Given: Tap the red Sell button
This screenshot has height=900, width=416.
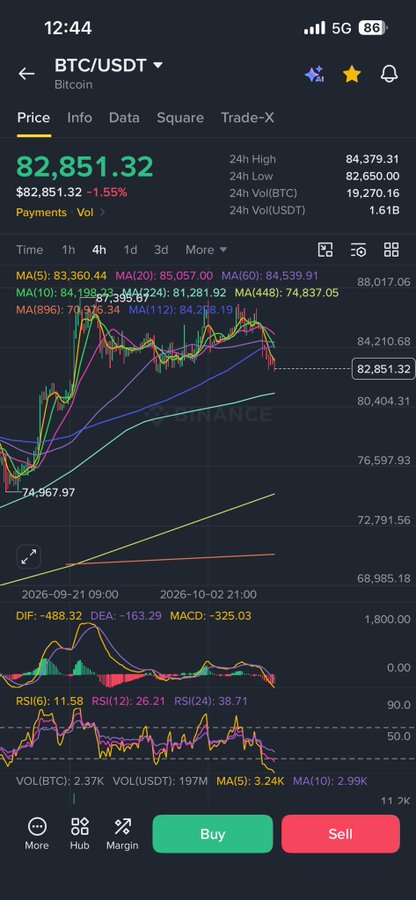Looking at the screenshot, I should pyautogui.click(x=340, y=833).
